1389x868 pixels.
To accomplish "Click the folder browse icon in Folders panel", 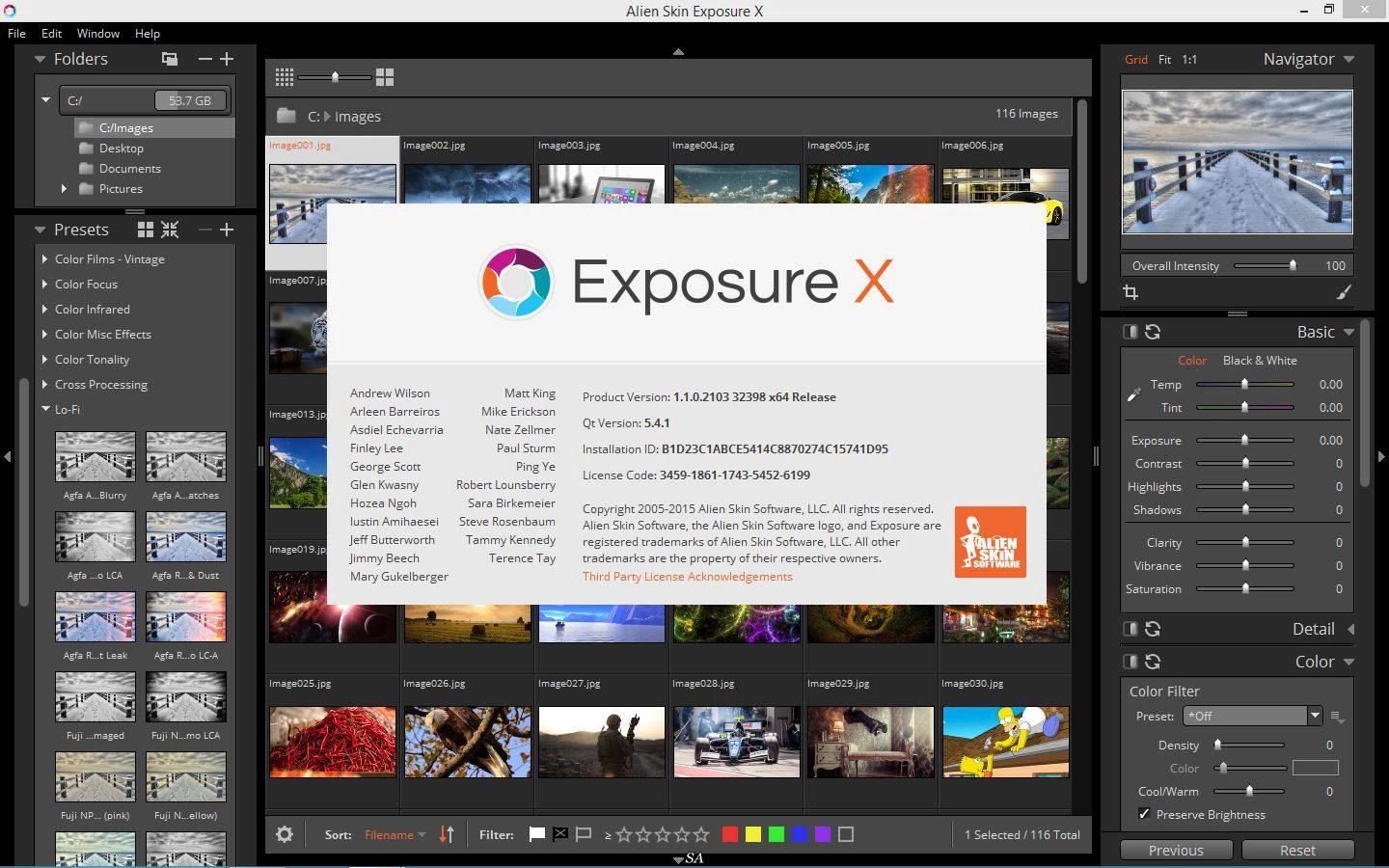I will [x=170, y=59].
